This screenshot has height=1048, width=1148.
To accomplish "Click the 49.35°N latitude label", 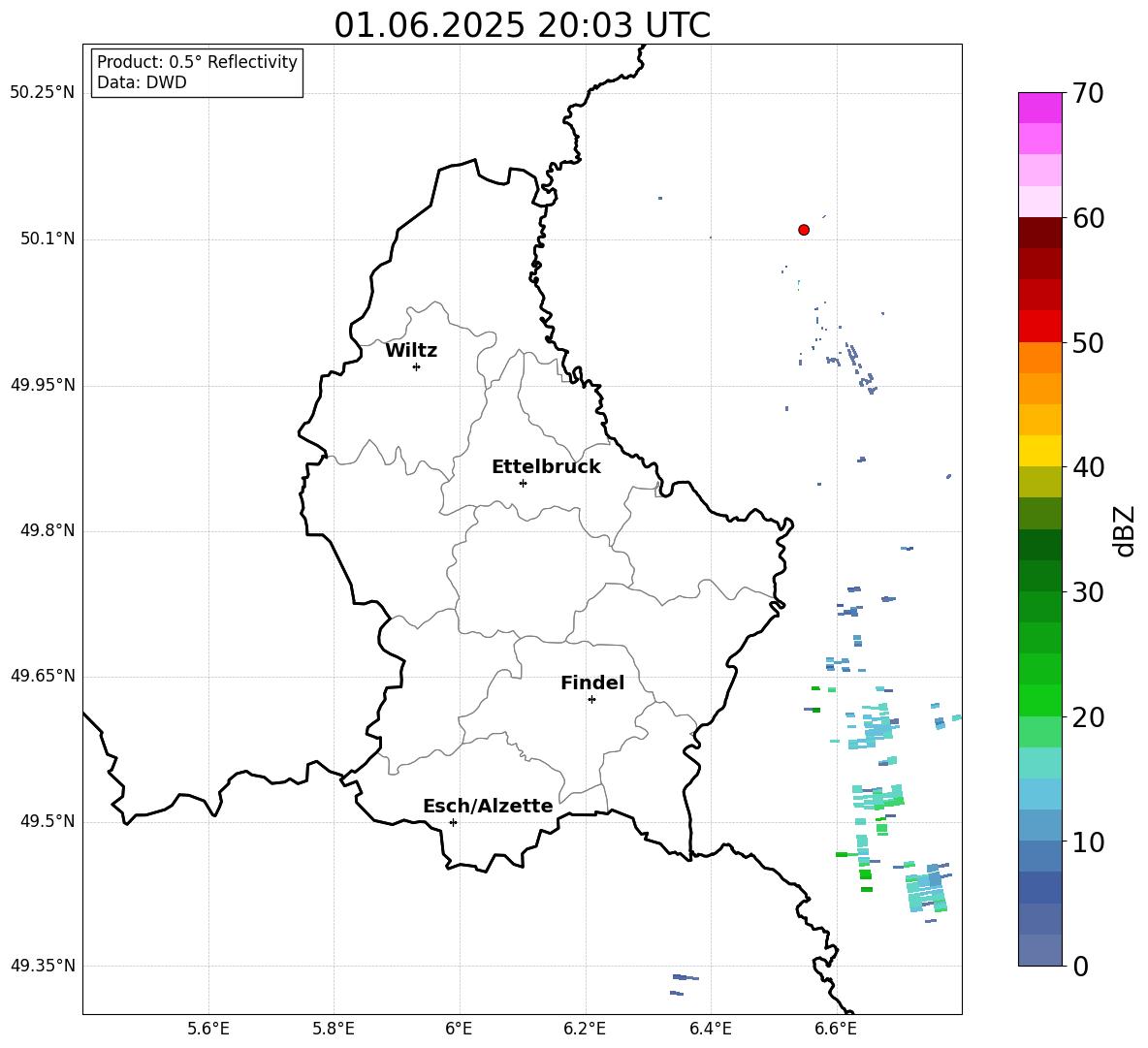I will click(43, 966).
